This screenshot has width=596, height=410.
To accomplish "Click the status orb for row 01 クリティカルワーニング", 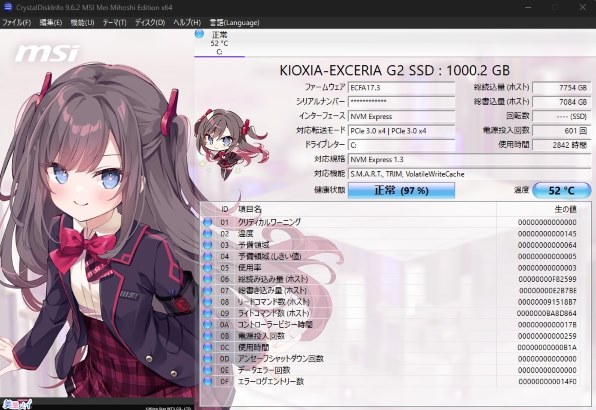I will (x=208, y=222).
